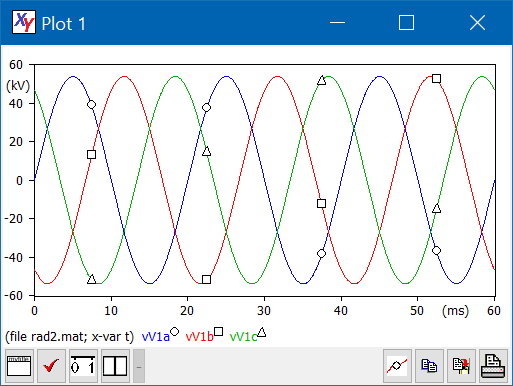Image resolution: width=513 pixels, height=386 pixels.
Task: Minimize the Plot 1 window
Action: [337, 23]
